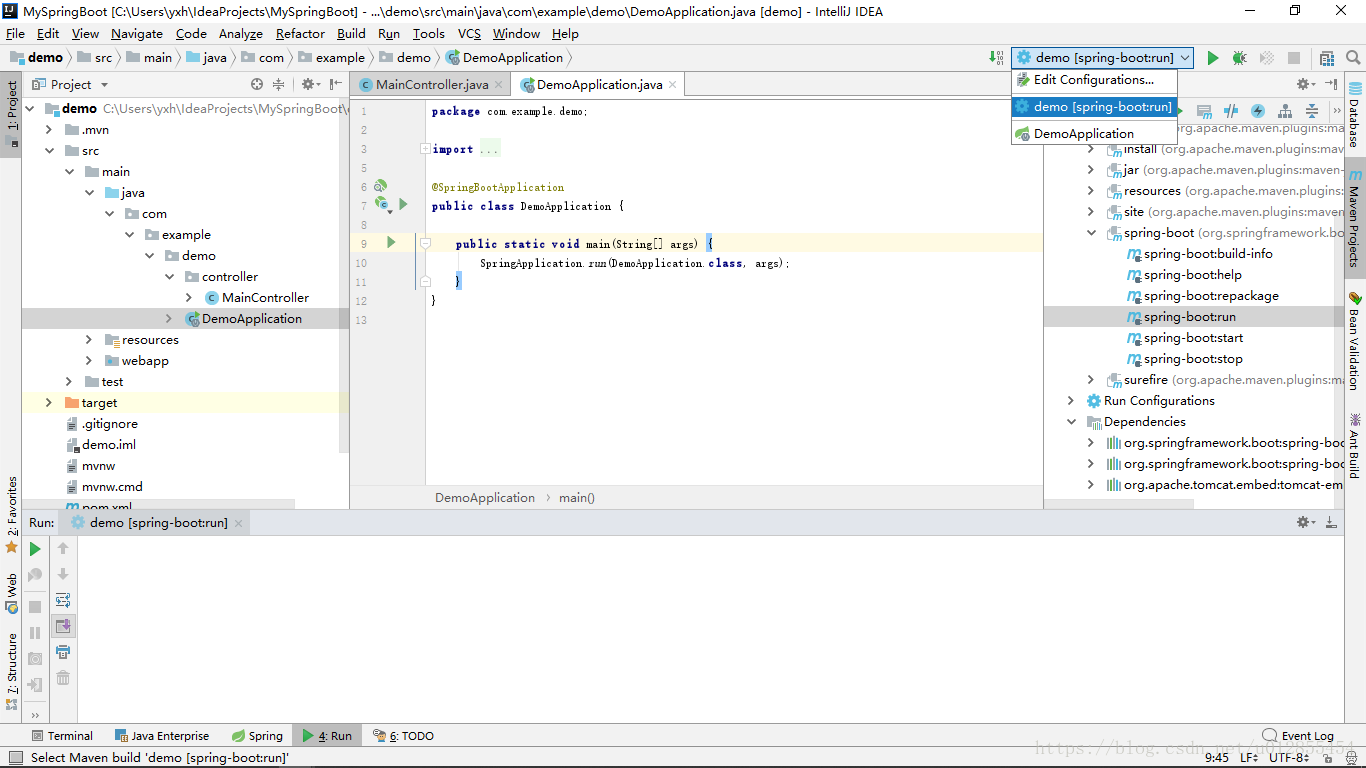Open the Project Structure icon in main toolbar
The image size is (1366, 768).
(x=1327, y=58)
